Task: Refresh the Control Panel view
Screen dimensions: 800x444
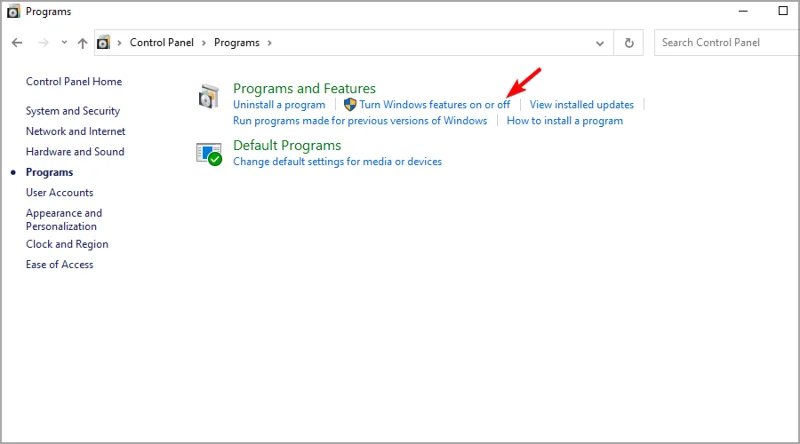Action: pyautogui.click(x=629, y=43)
